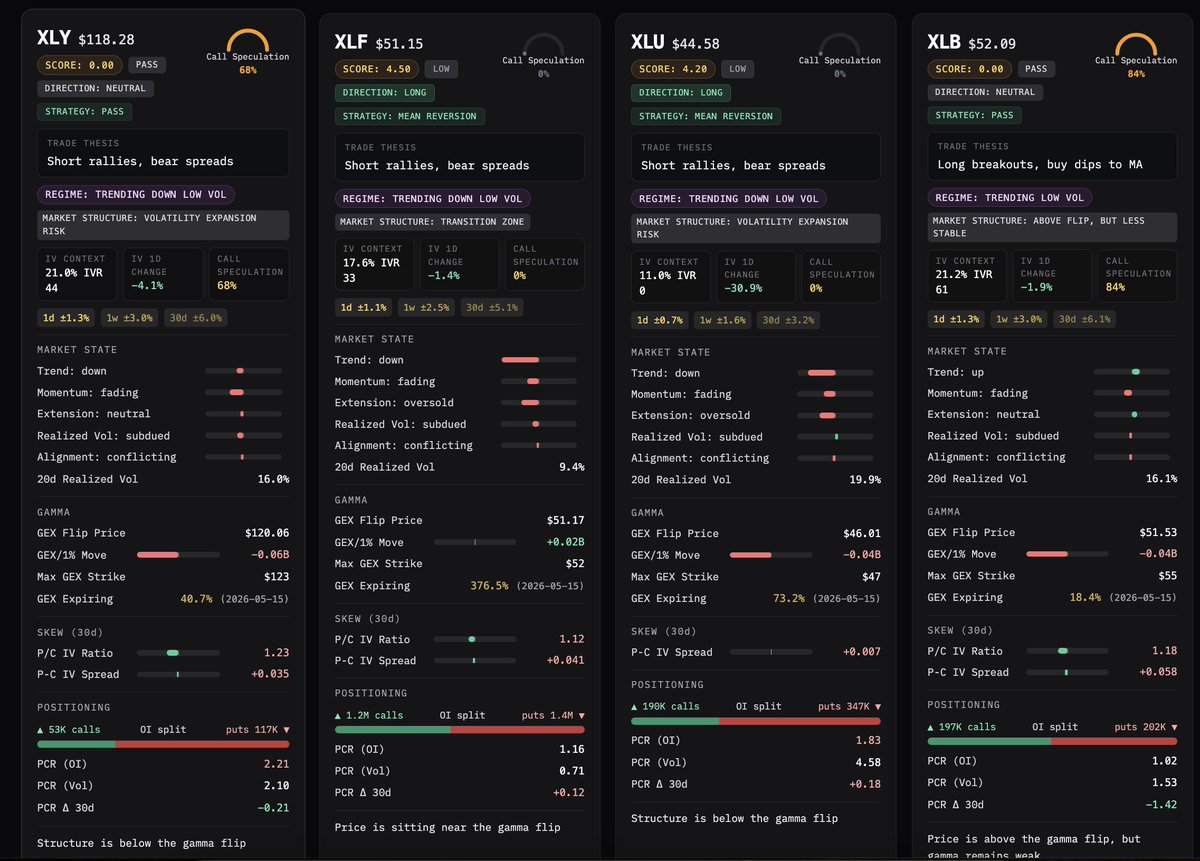This screenshot has height=861, width=1200.
Task: Click XLY IV Context 21.0% IVR box
Action: coord(76,274)
